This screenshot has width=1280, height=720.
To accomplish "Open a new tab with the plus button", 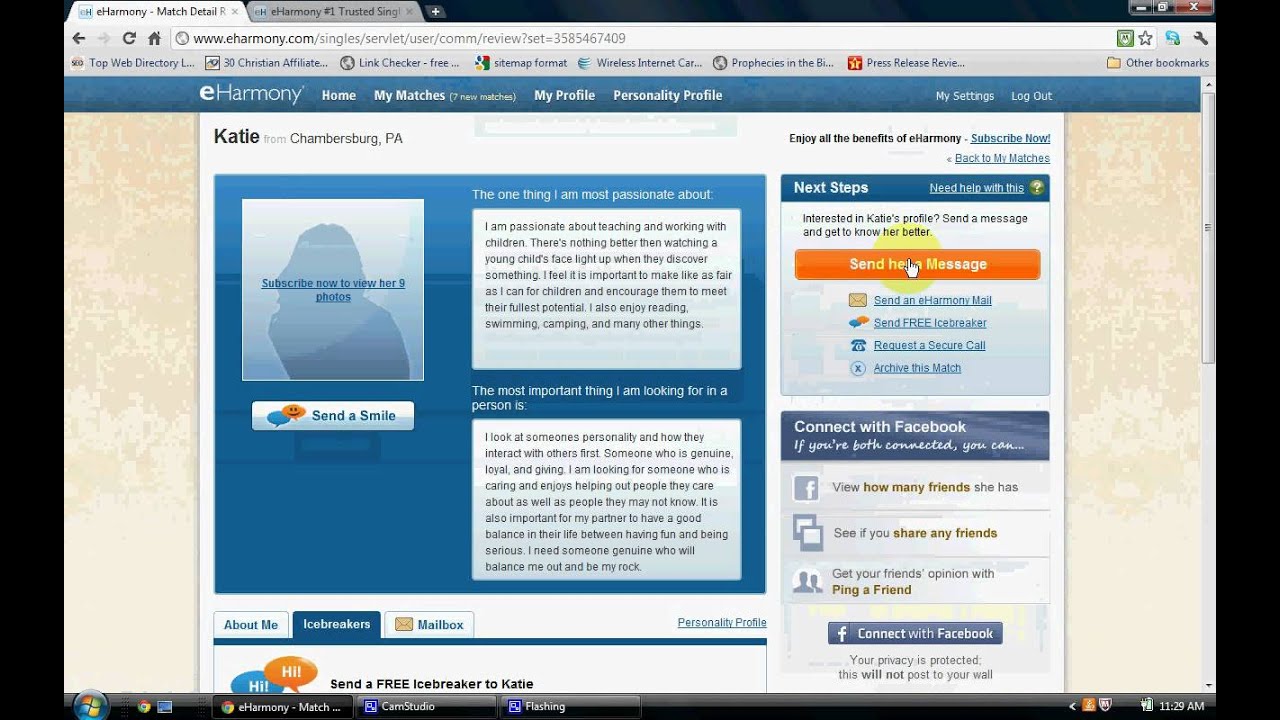I will 436,12.
